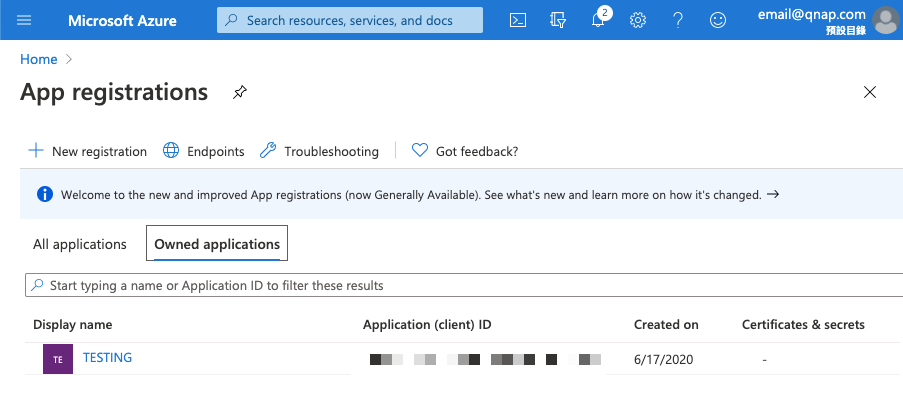Open Troubleshooting
The height and width of the screenshot is (405, 903).
click(x=319, y=151)
